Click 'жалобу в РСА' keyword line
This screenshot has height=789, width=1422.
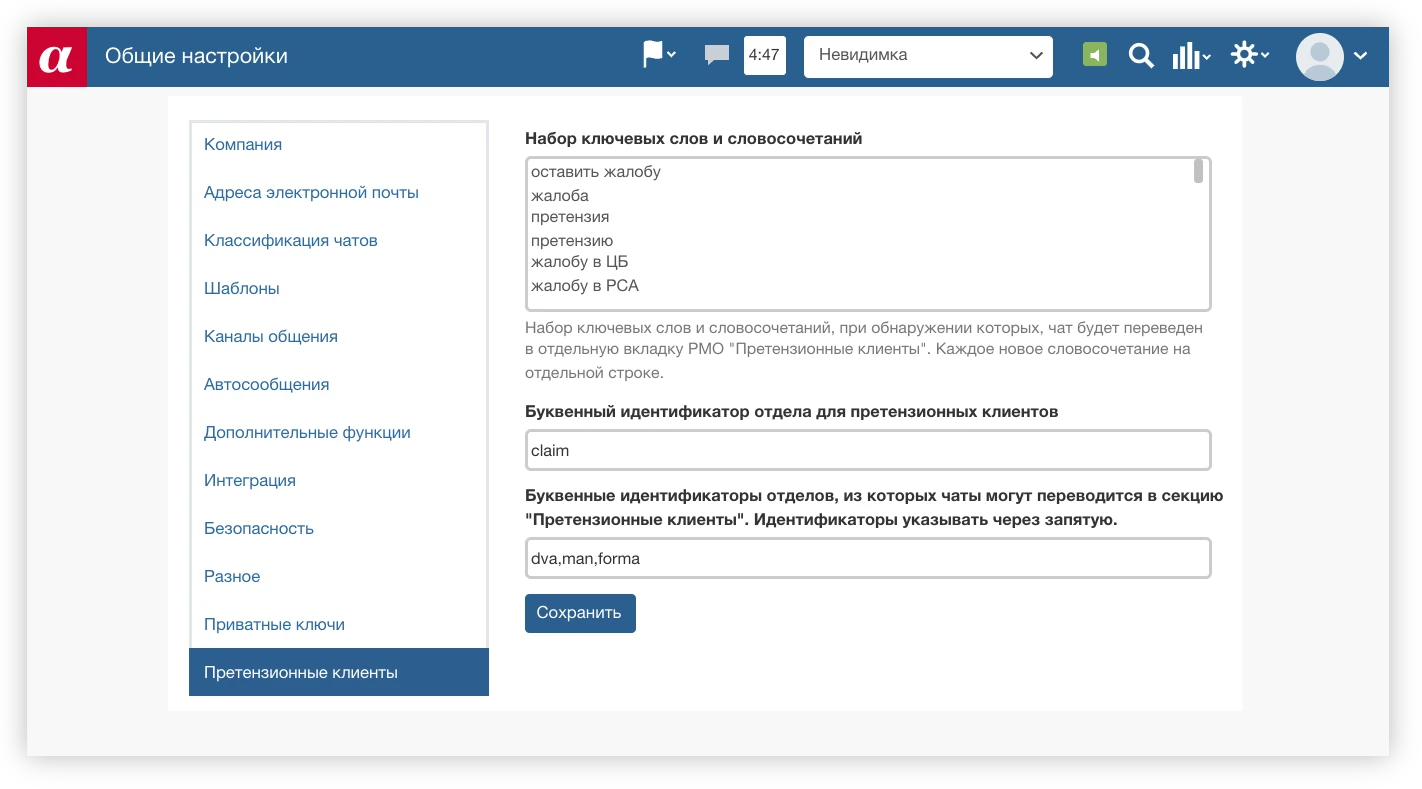(x=585, y=286)
